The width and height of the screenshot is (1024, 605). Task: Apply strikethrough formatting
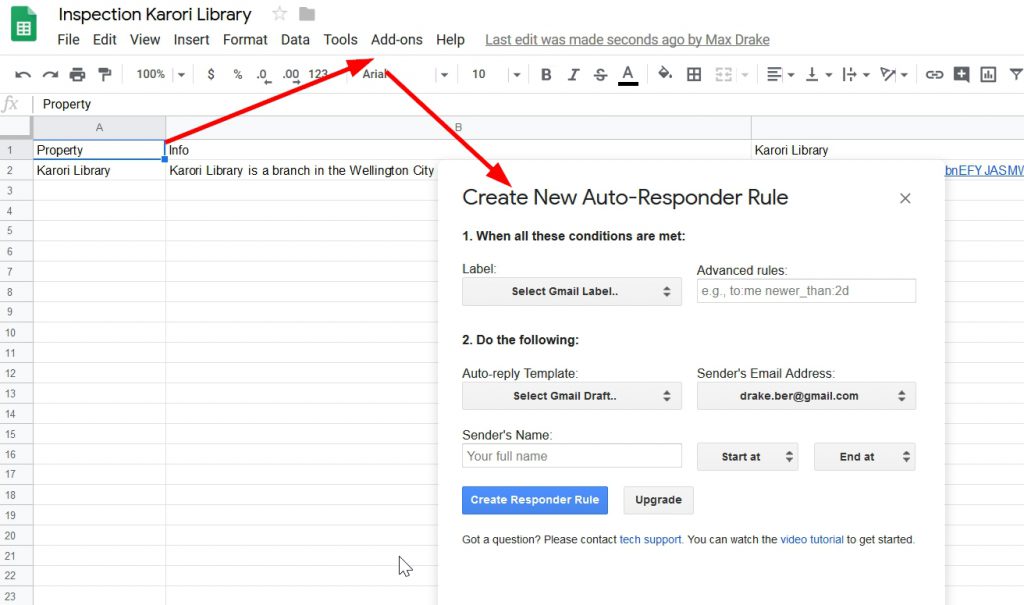[x=600, y=75]
